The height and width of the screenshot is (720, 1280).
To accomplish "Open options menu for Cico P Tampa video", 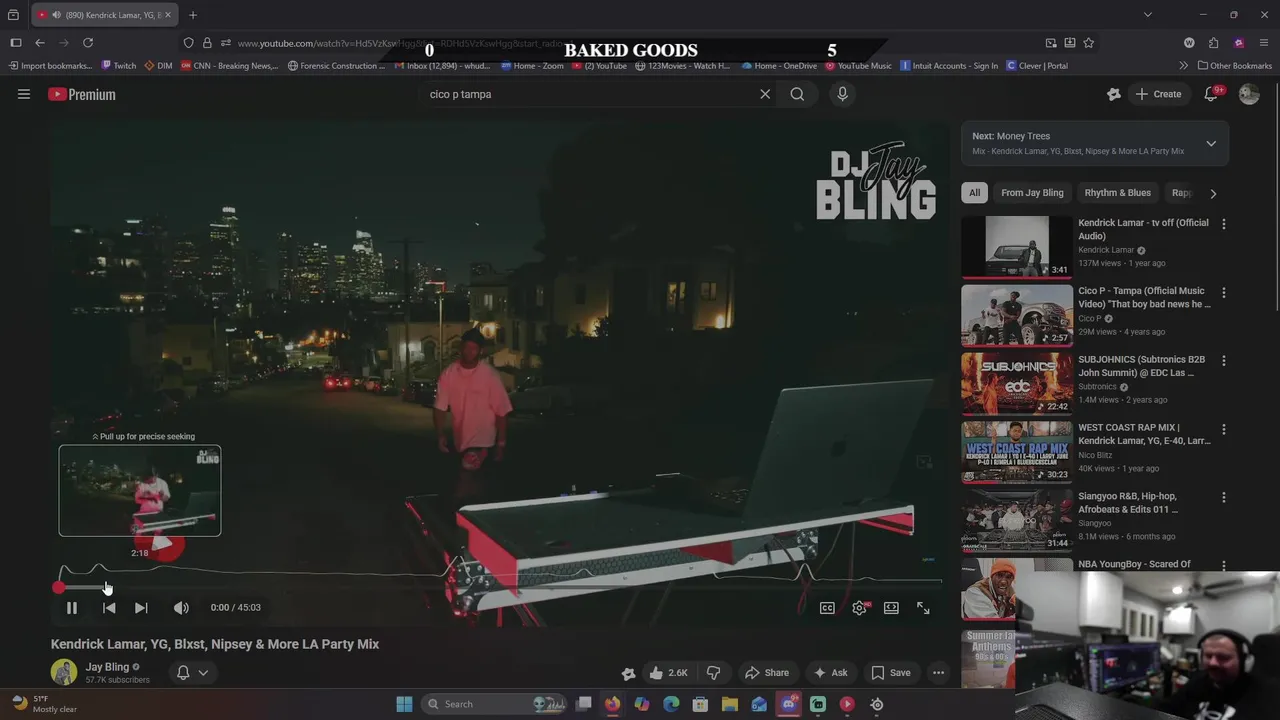I will point(1223,293).
